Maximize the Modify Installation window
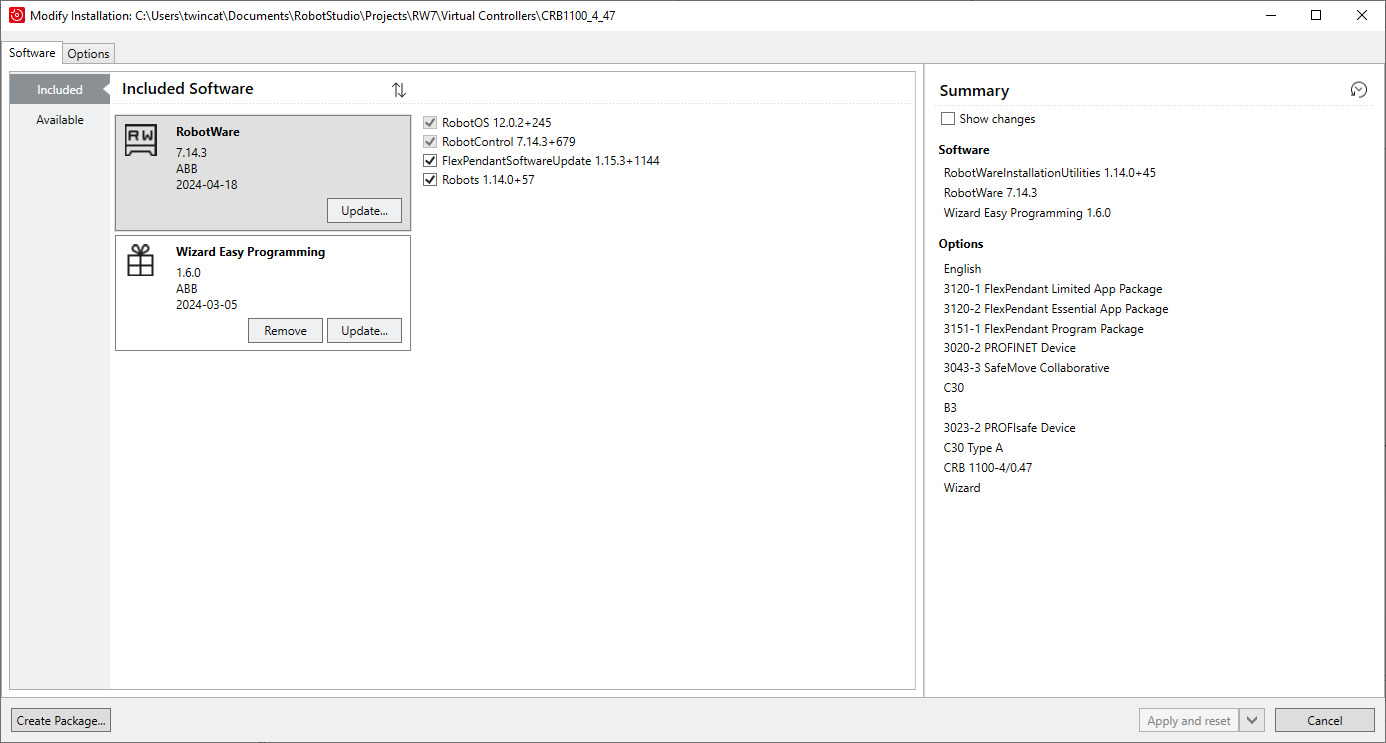The image size is (1386, 743). click(1316, 15)
